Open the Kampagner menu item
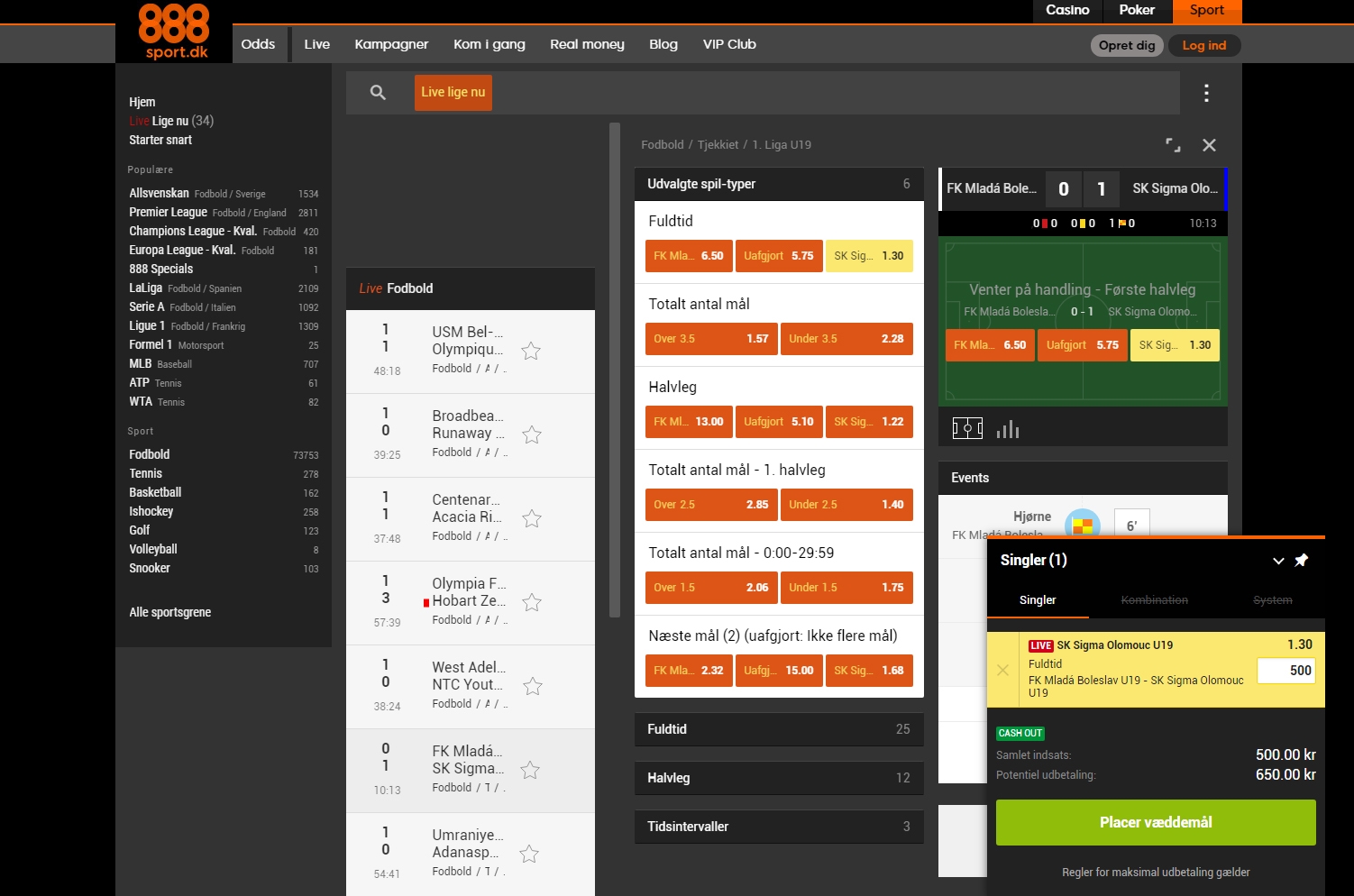Screen dimensions: 1354x896 point(391,44)
